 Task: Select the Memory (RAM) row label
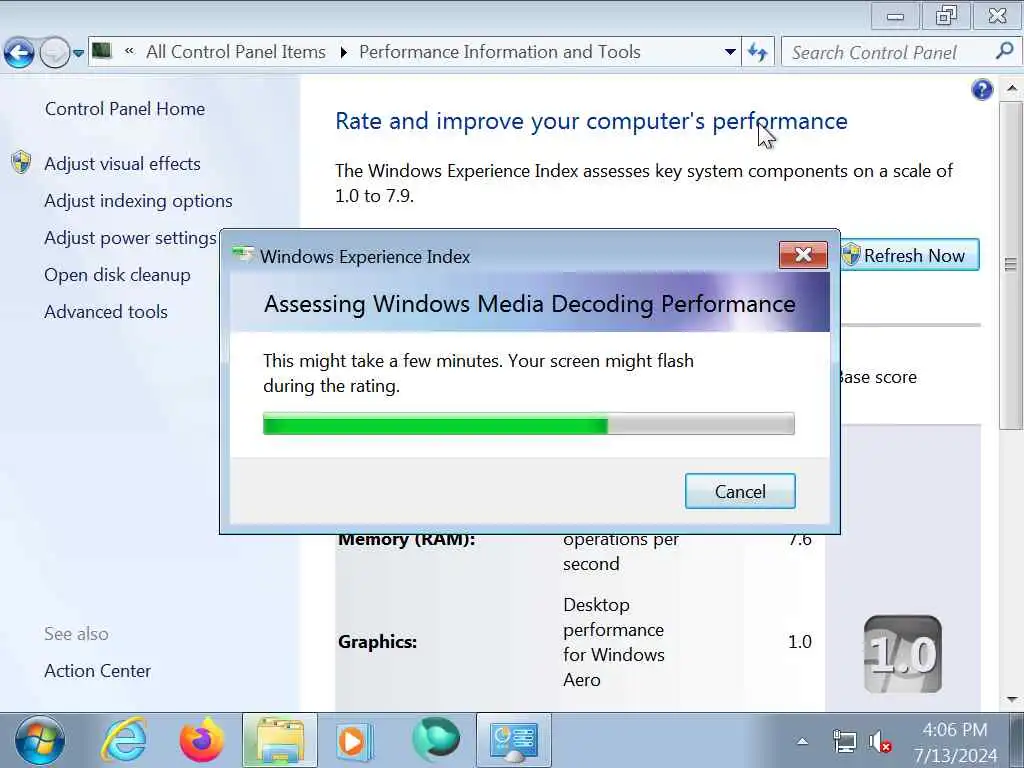click(406, 540)
